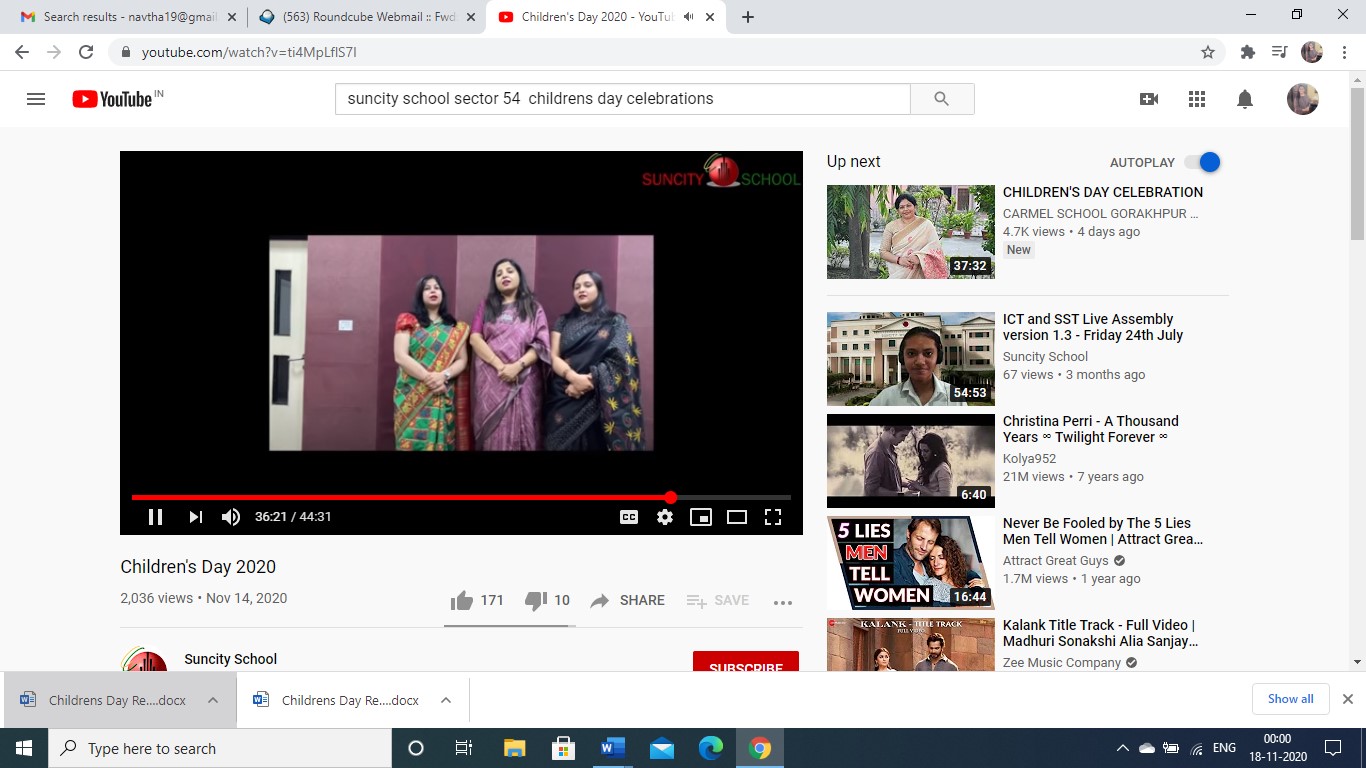The width and height of the screenshot is (1366, 768).
Task: Open create video camera icon
Action: (1149, 99)
